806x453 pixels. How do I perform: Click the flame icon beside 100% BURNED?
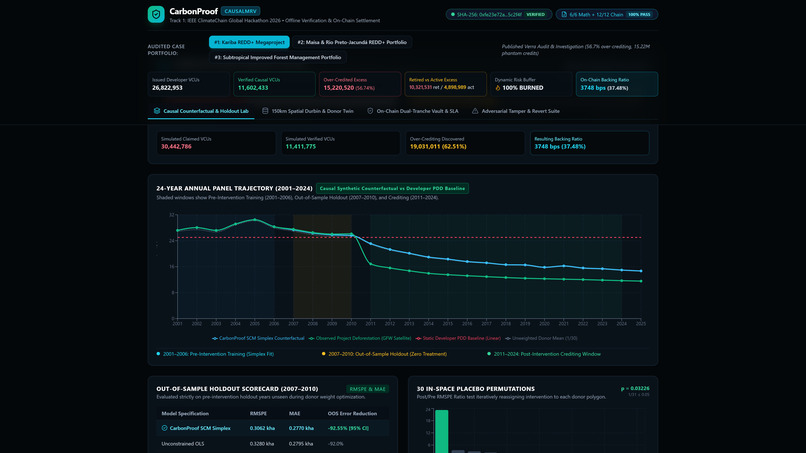tap(498, 88)
